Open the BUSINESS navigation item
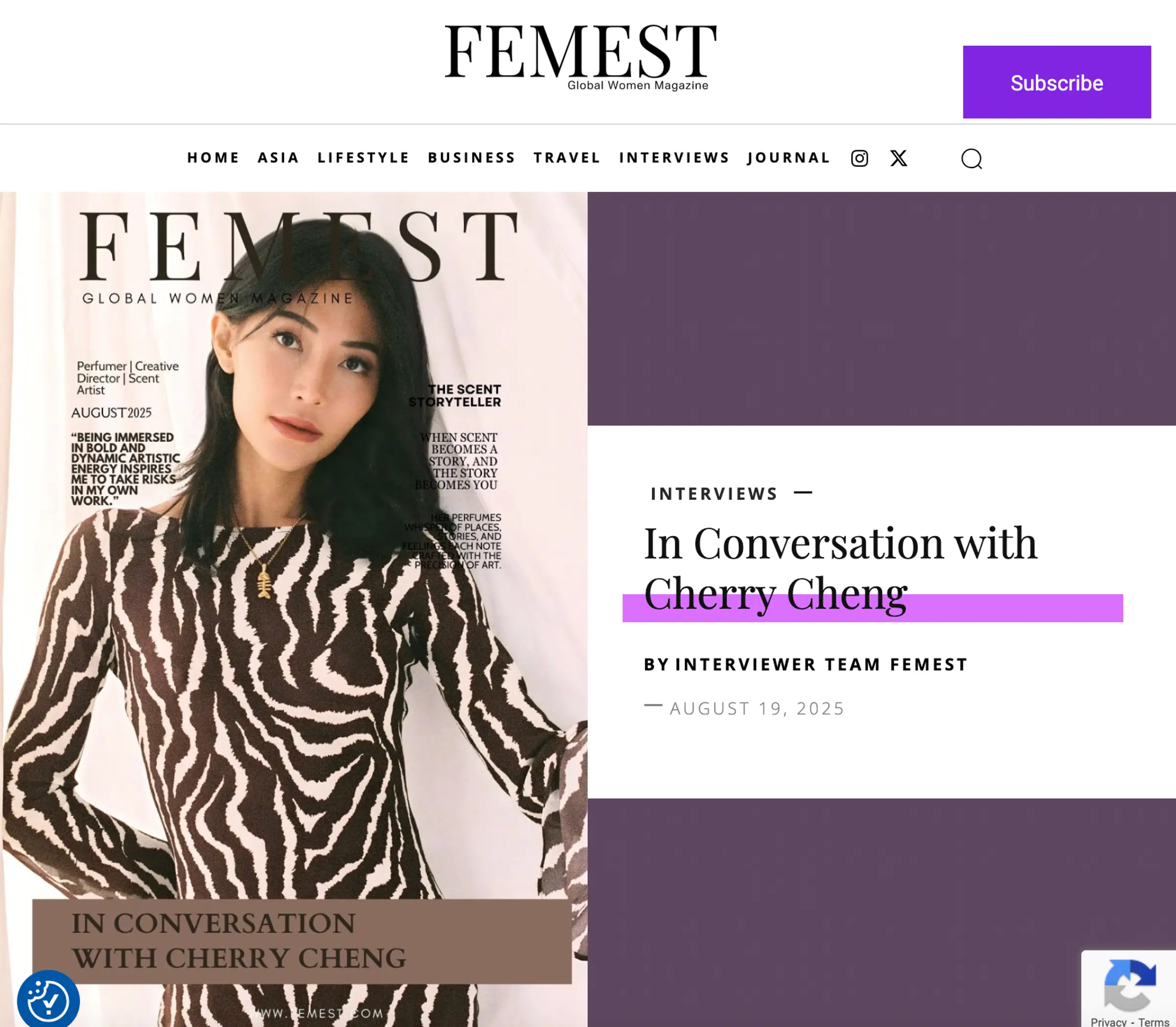 [472, 157]
